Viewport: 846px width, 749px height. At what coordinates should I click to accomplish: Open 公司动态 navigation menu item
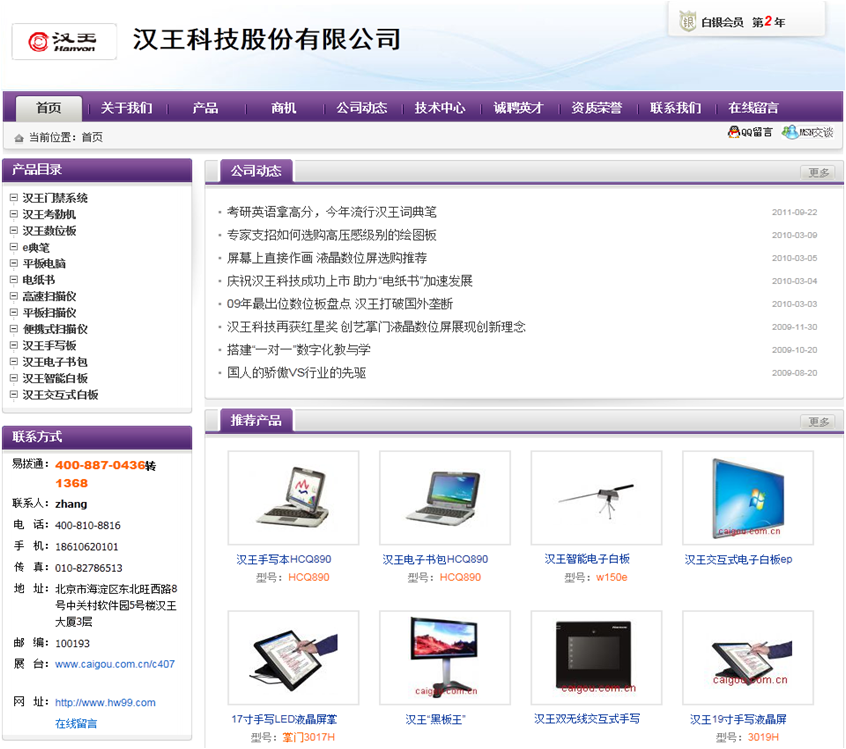point(362,108)
